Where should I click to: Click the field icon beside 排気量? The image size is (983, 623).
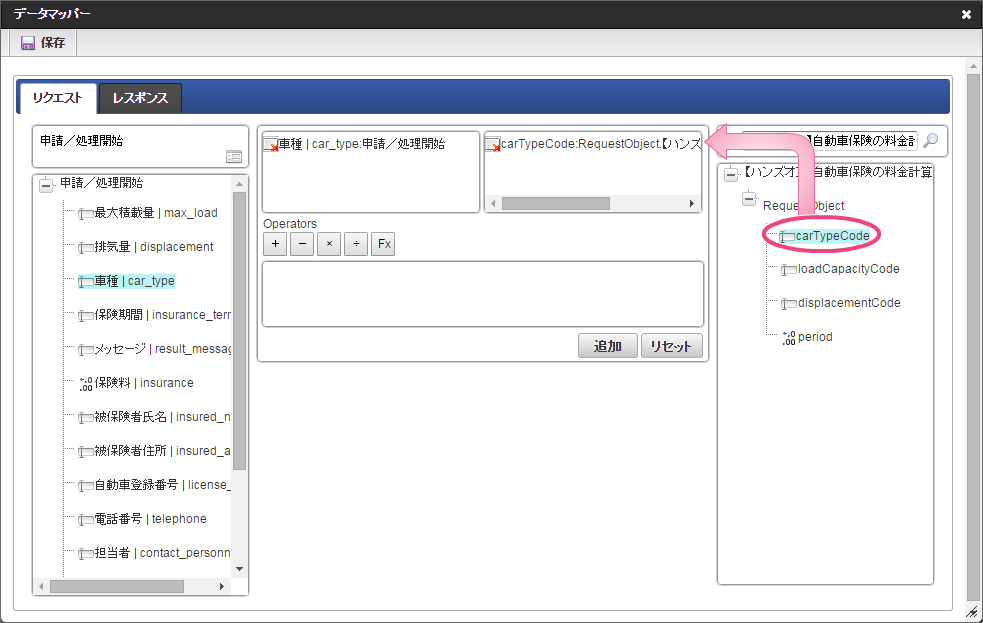(x=85, y=248)
